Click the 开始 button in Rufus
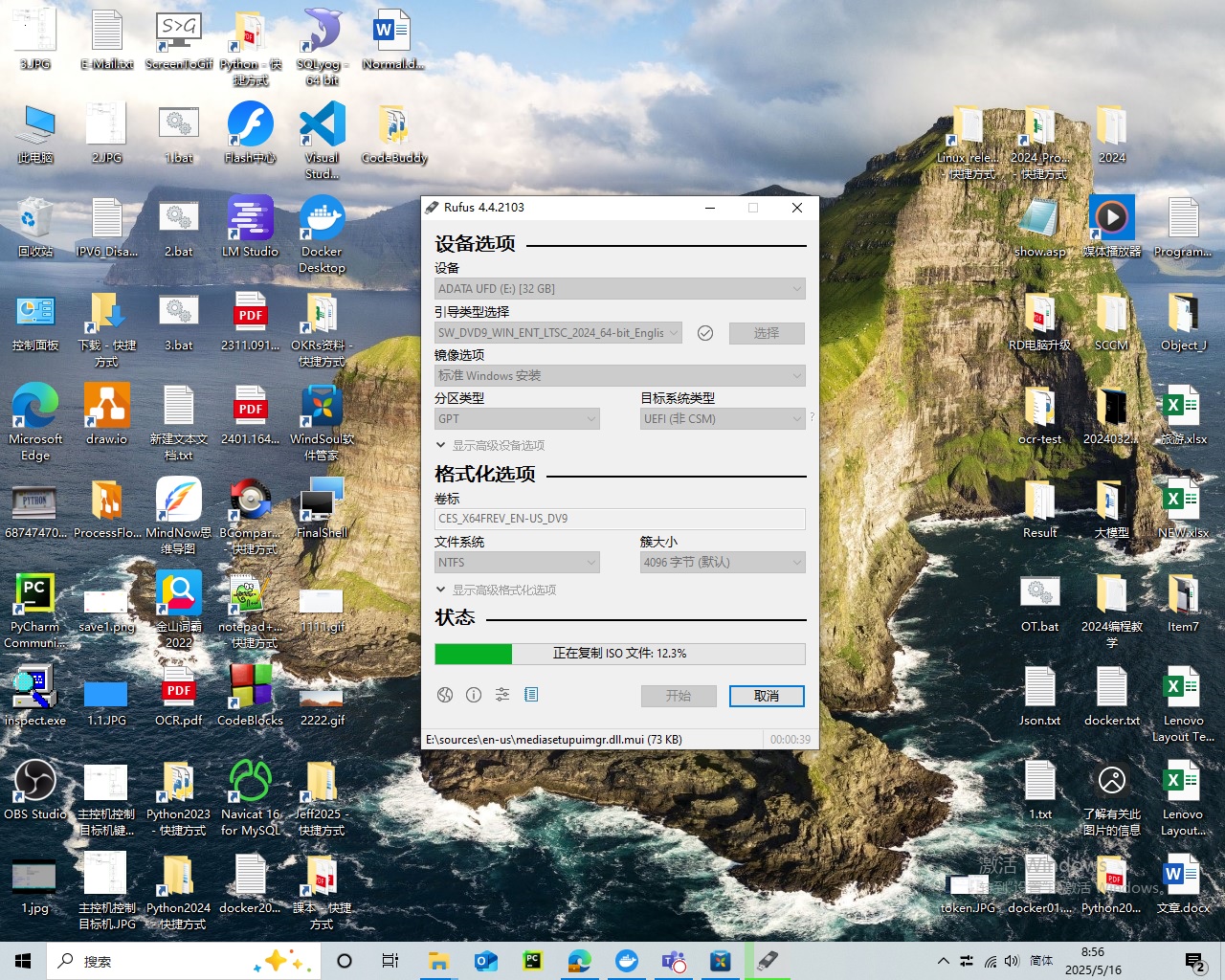This screenshot has height=980, width=1225. click(x=679, y=696)
